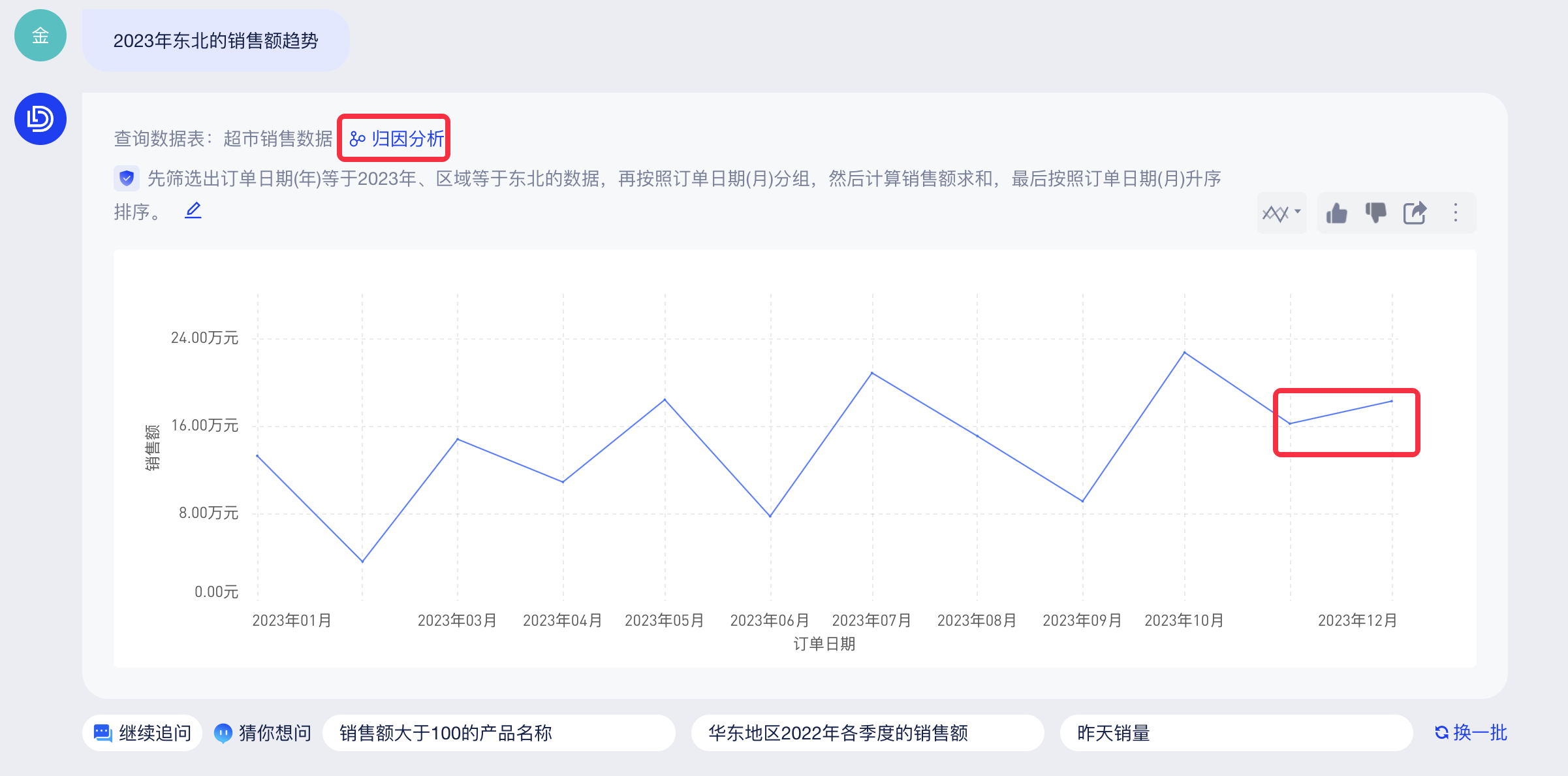Click the 2023年10月 peak data point
1568x776 pixels.
click(x=1184, y=353)
